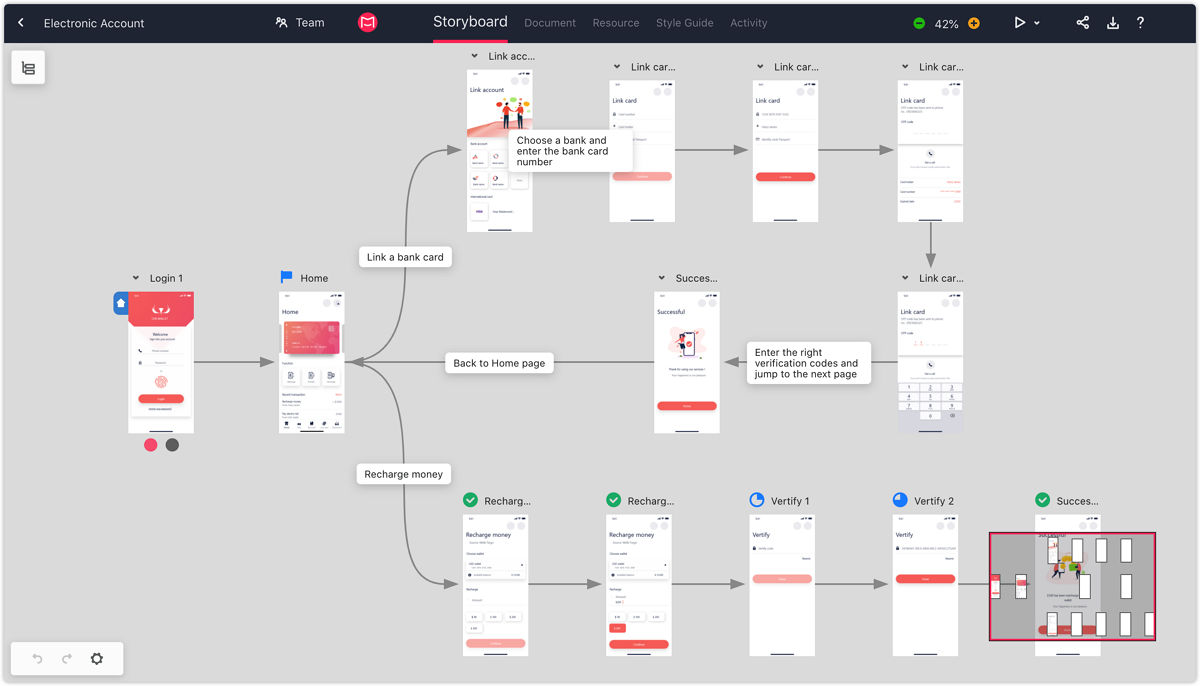Click the 'Link a bank card' flow label

(x=405, y=257)
